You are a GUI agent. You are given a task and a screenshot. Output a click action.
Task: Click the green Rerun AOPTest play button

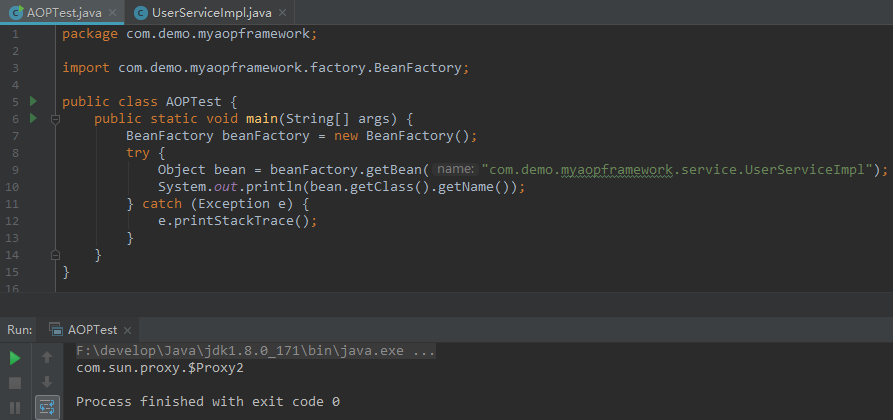pyautogui.click(x=15, y=358)
